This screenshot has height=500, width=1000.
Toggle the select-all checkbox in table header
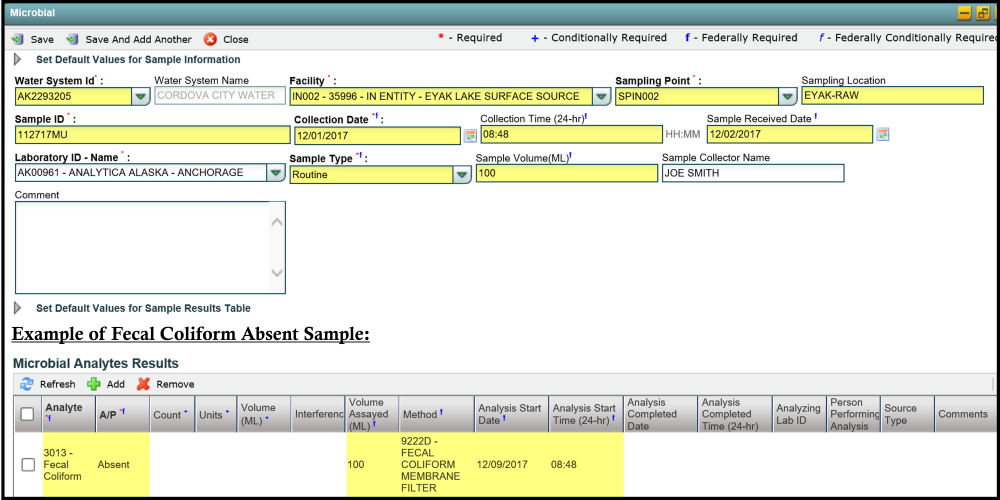[28, 414]
